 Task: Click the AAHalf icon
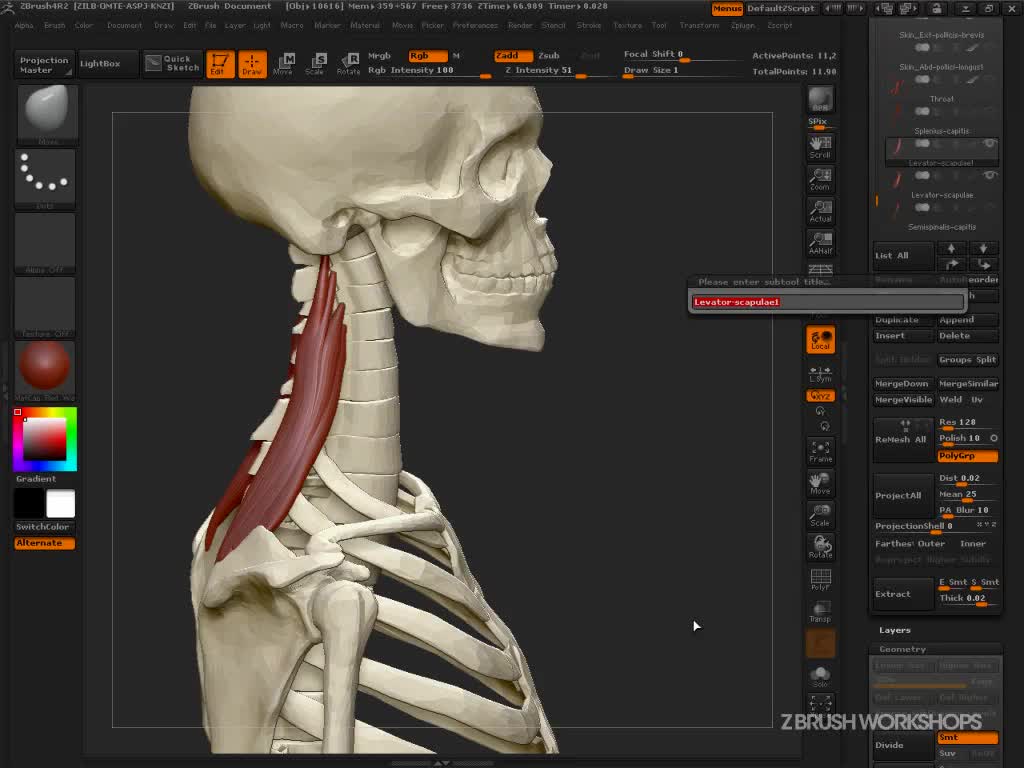coord(820,243)
